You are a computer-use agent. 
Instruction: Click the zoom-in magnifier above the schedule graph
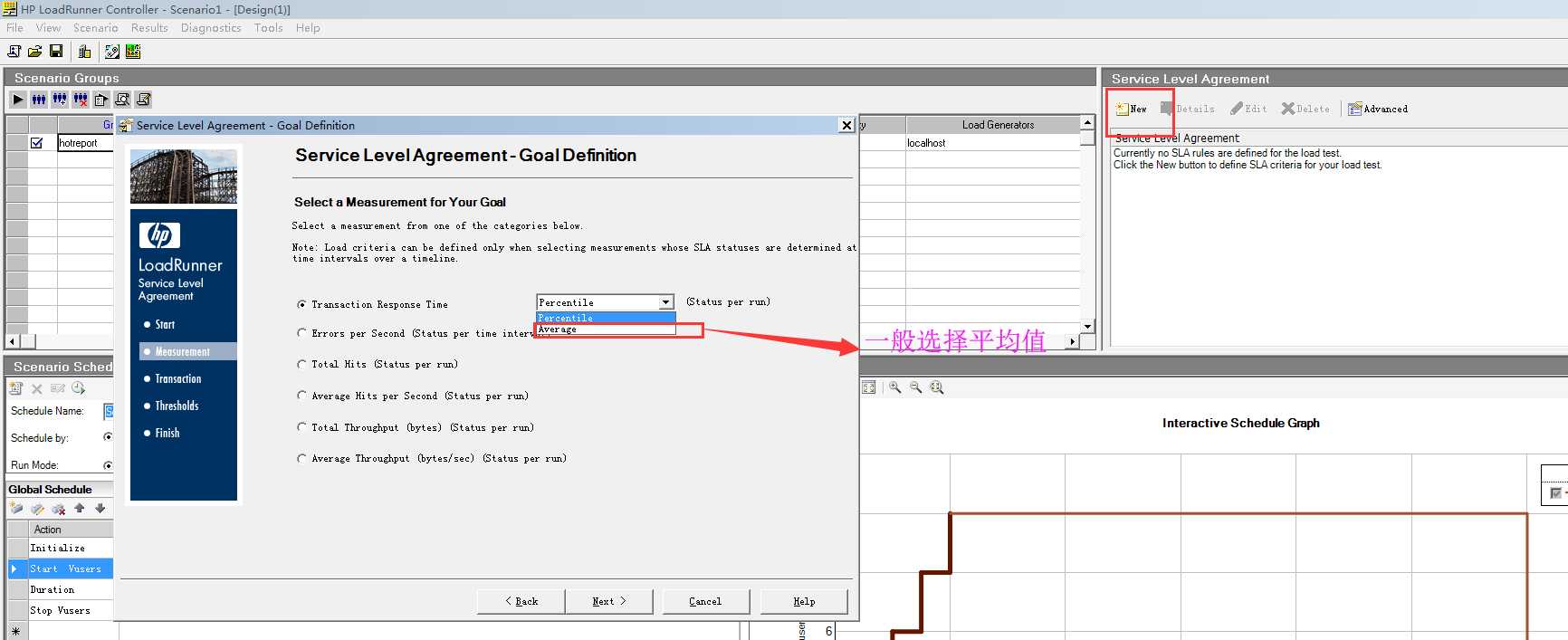click(895, 387)
